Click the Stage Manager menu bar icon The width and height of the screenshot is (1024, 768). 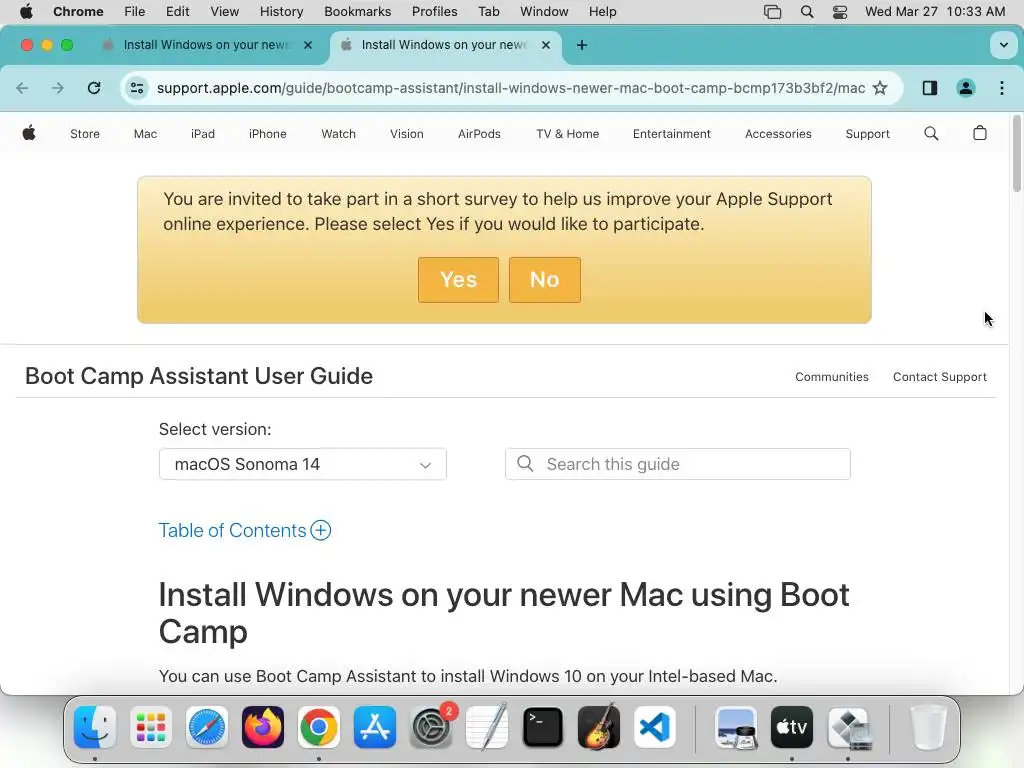(773, 12)
